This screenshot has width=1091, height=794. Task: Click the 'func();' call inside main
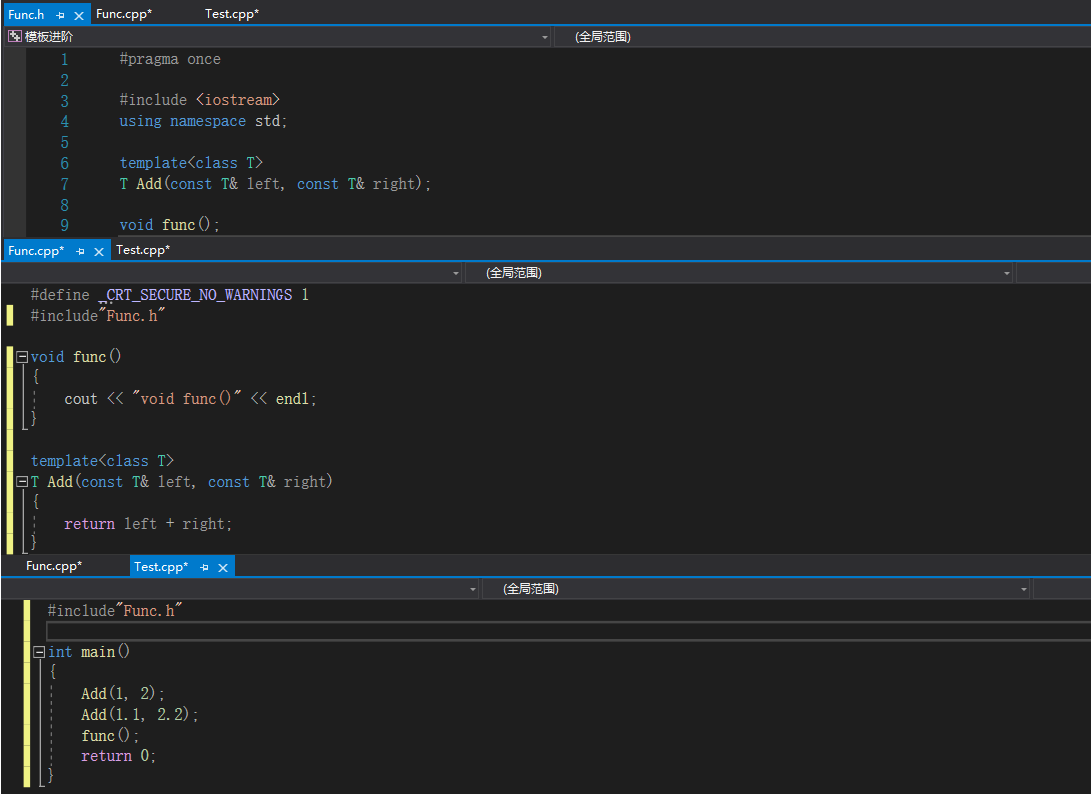[110, 736]
